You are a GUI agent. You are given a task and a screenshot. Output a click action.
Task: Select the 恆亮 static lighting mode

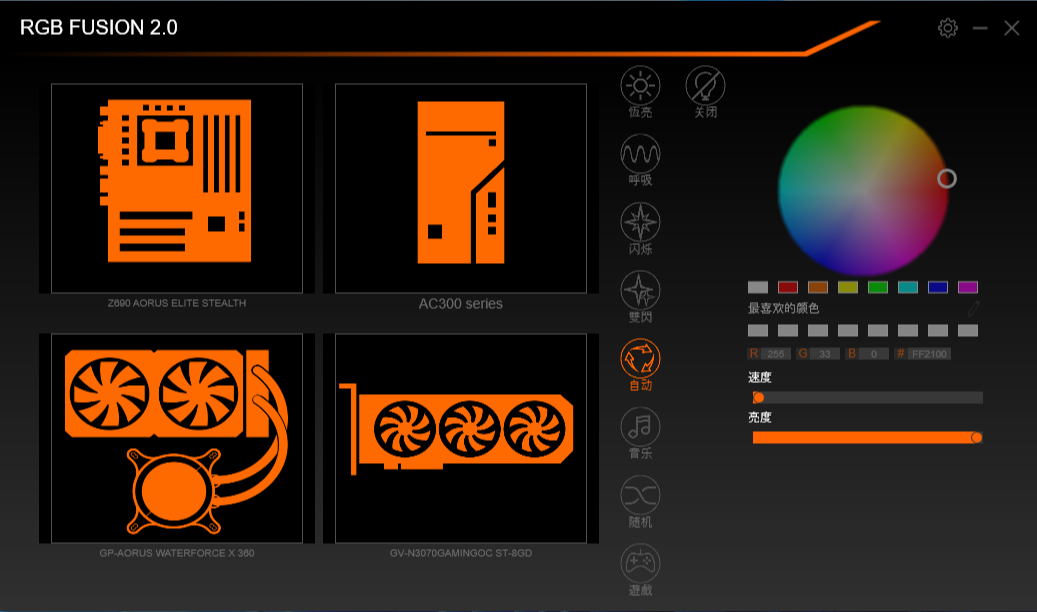coord(640,86)
